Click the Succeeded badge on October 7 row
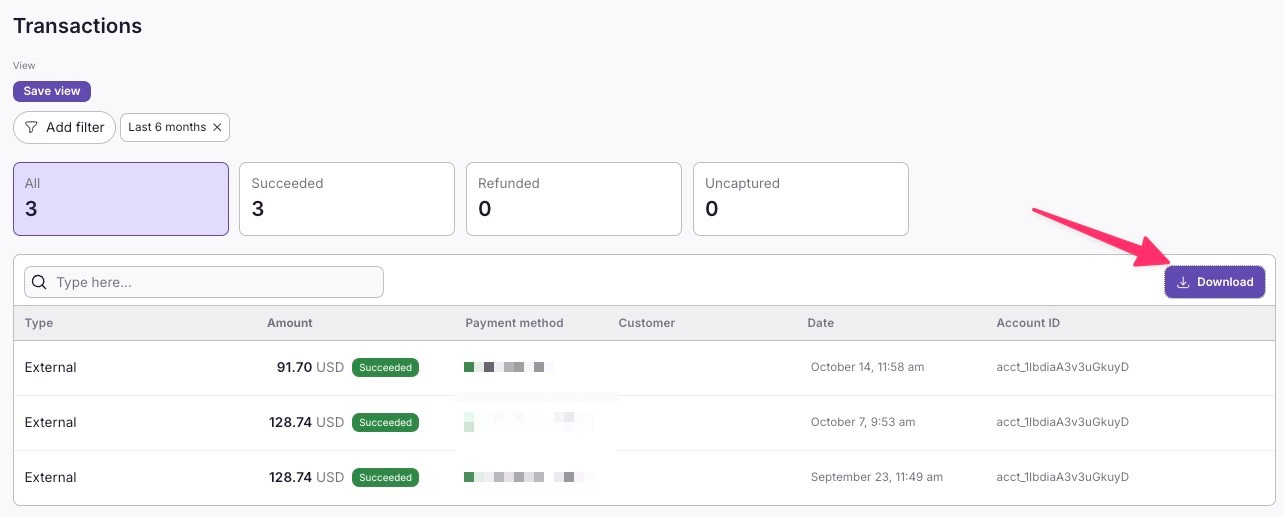1284x517 pixels. [385, 423]
